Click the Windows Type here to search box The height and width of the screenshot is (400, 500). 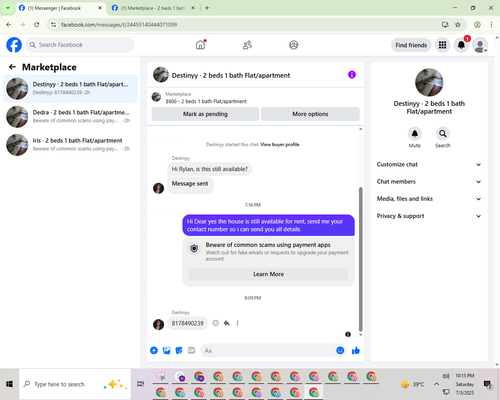tap(75, 384)
